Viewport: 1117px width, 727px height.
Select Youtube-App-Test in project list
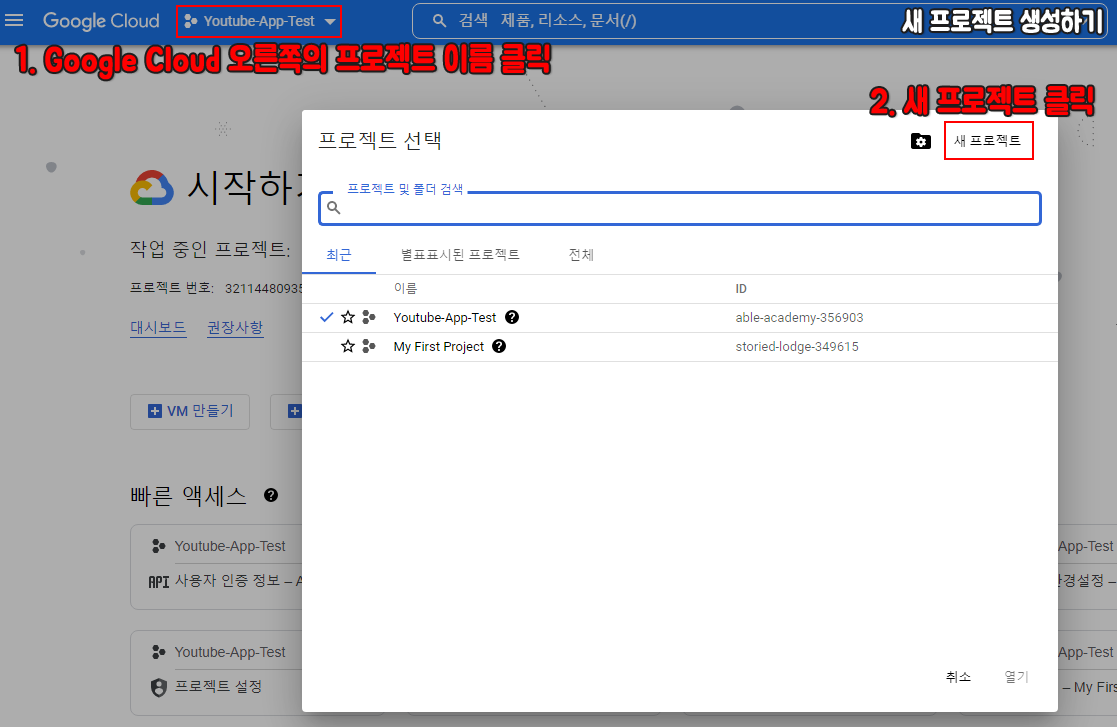click(x=445, y=318)
